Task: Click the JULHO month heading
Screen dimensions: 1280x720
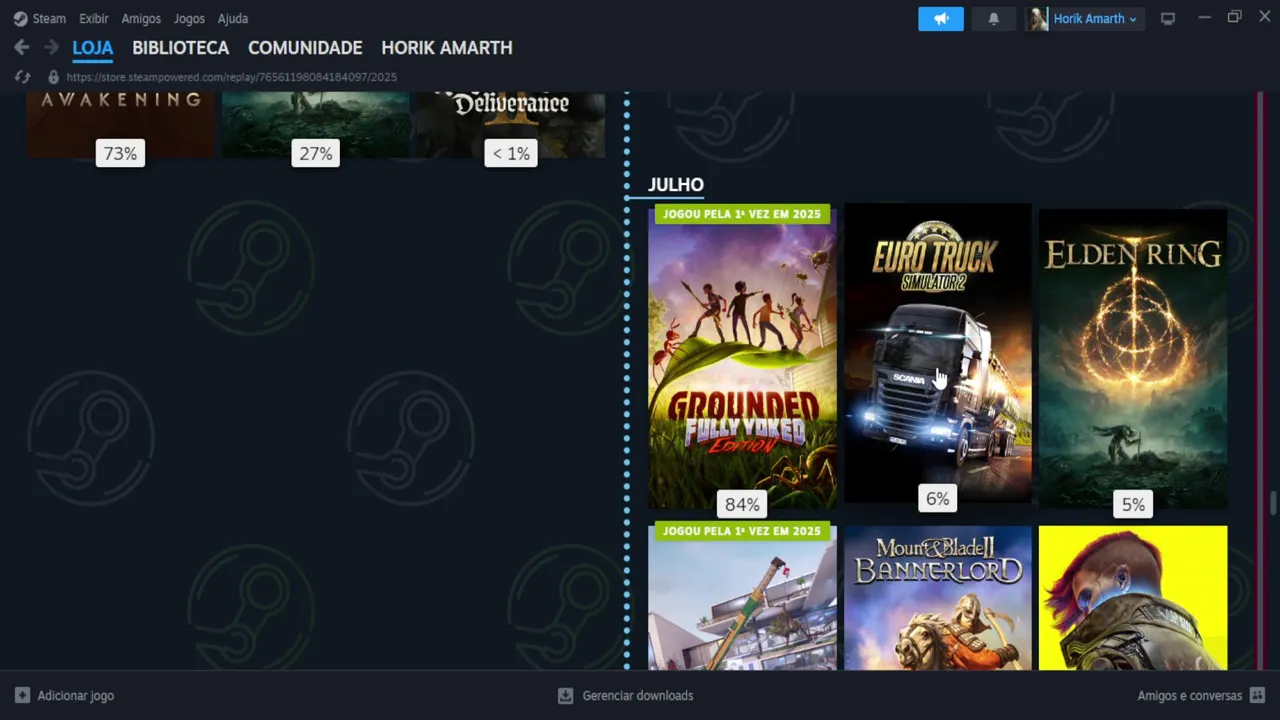Action: point(676,185)
